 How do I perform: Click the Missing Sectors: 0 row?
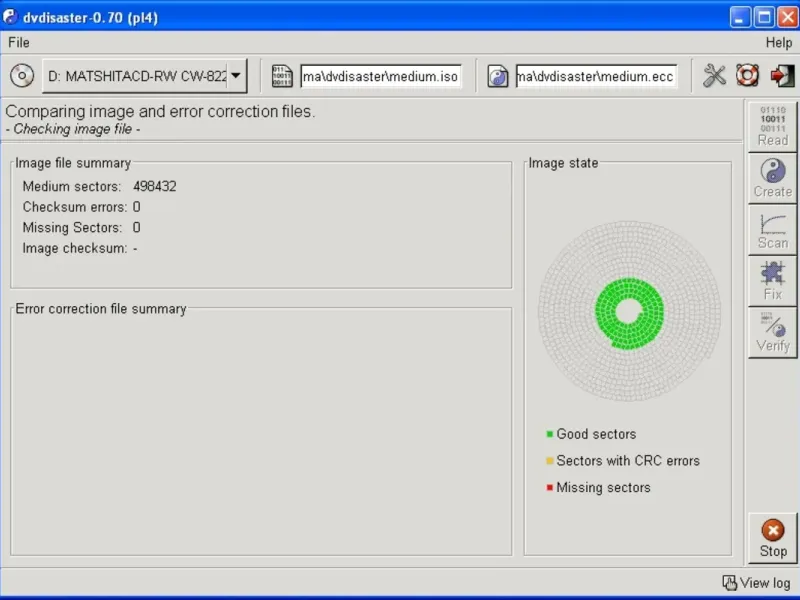pyautogui.click(x=81, y=228)
